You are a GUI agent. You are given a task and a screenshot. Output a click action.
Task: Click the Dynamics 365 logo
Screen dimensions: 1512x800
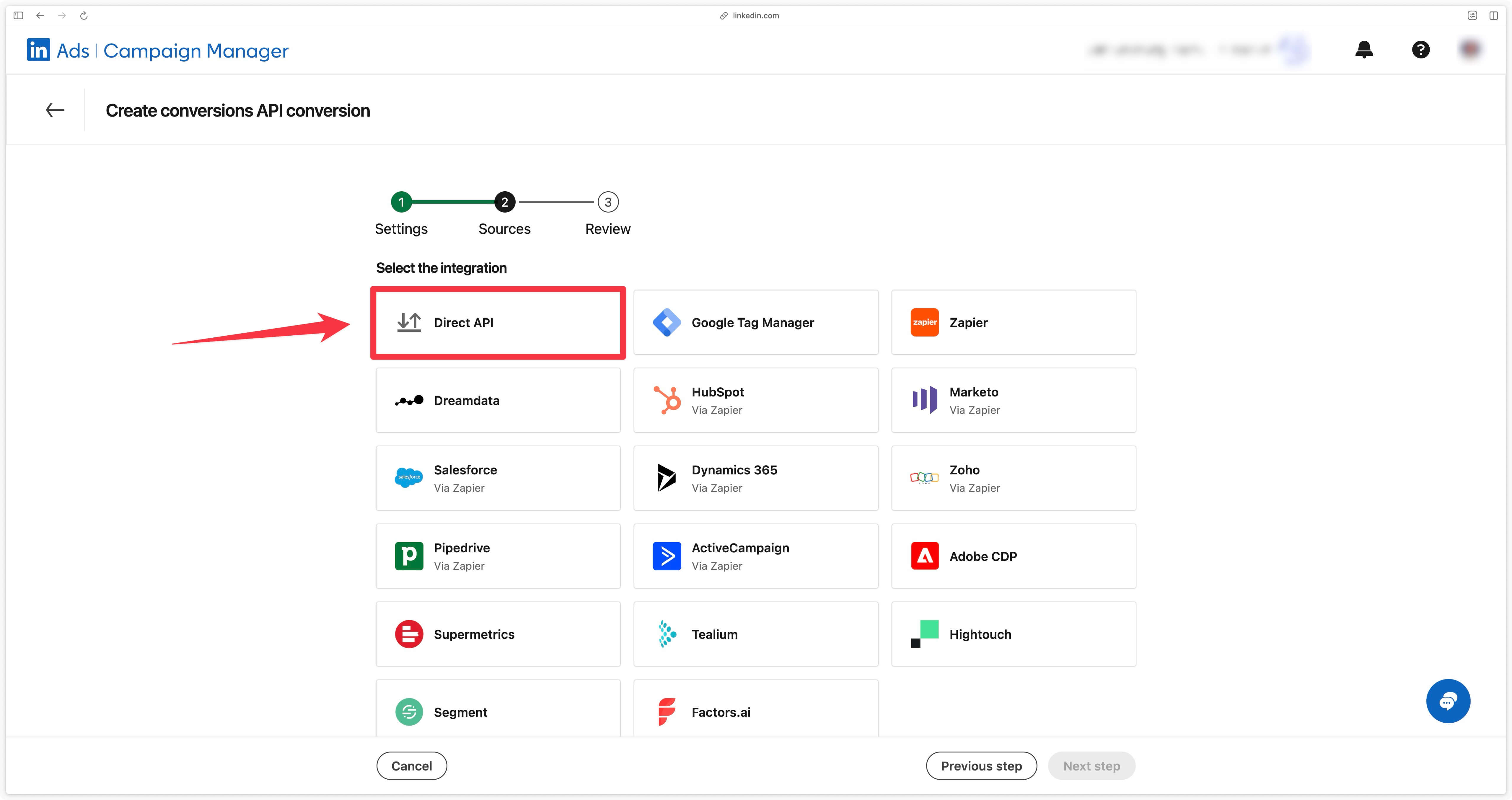(667, 478)
